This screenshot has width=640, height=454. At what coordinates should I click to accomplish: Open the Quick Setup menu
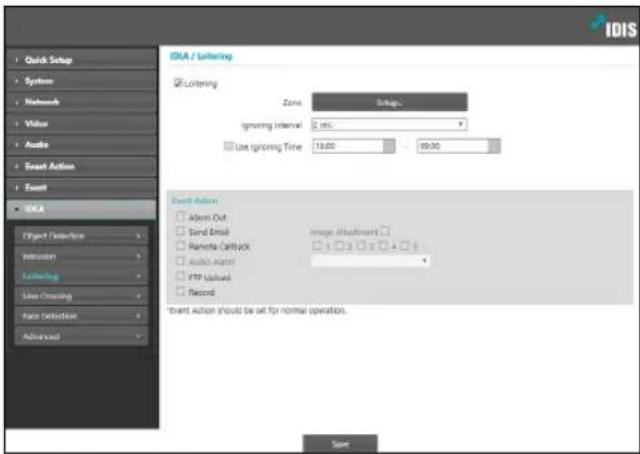click(x=81, y=60)
